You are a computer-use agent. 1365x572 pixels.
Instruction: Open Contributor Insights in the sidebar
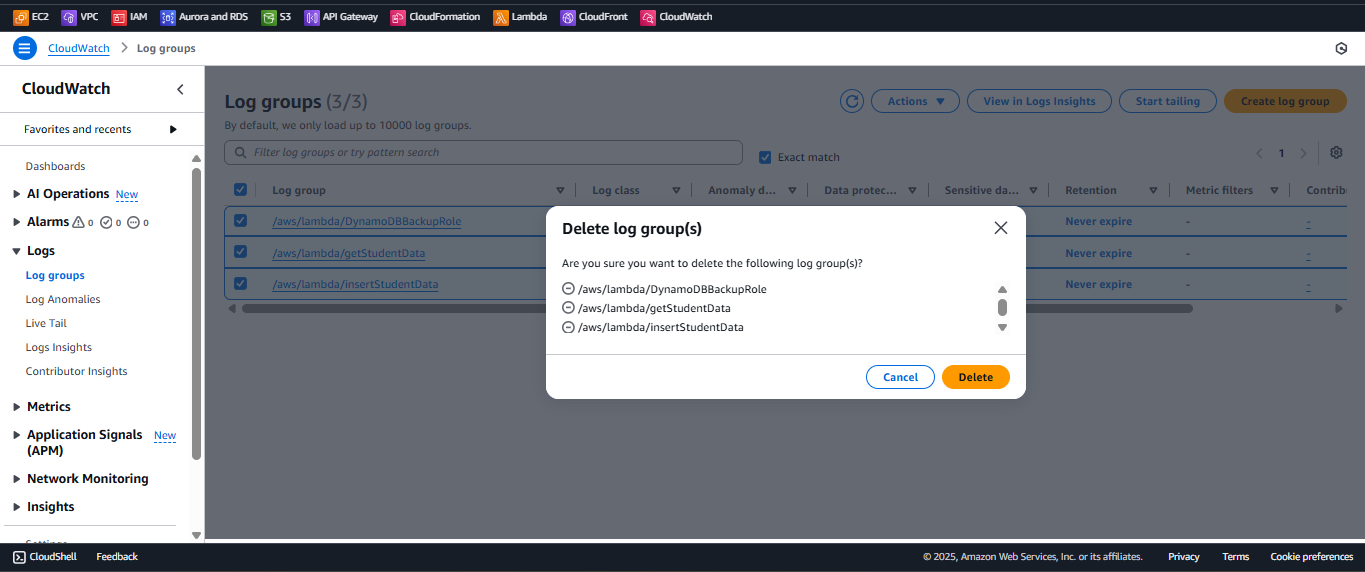click(76, 371)
